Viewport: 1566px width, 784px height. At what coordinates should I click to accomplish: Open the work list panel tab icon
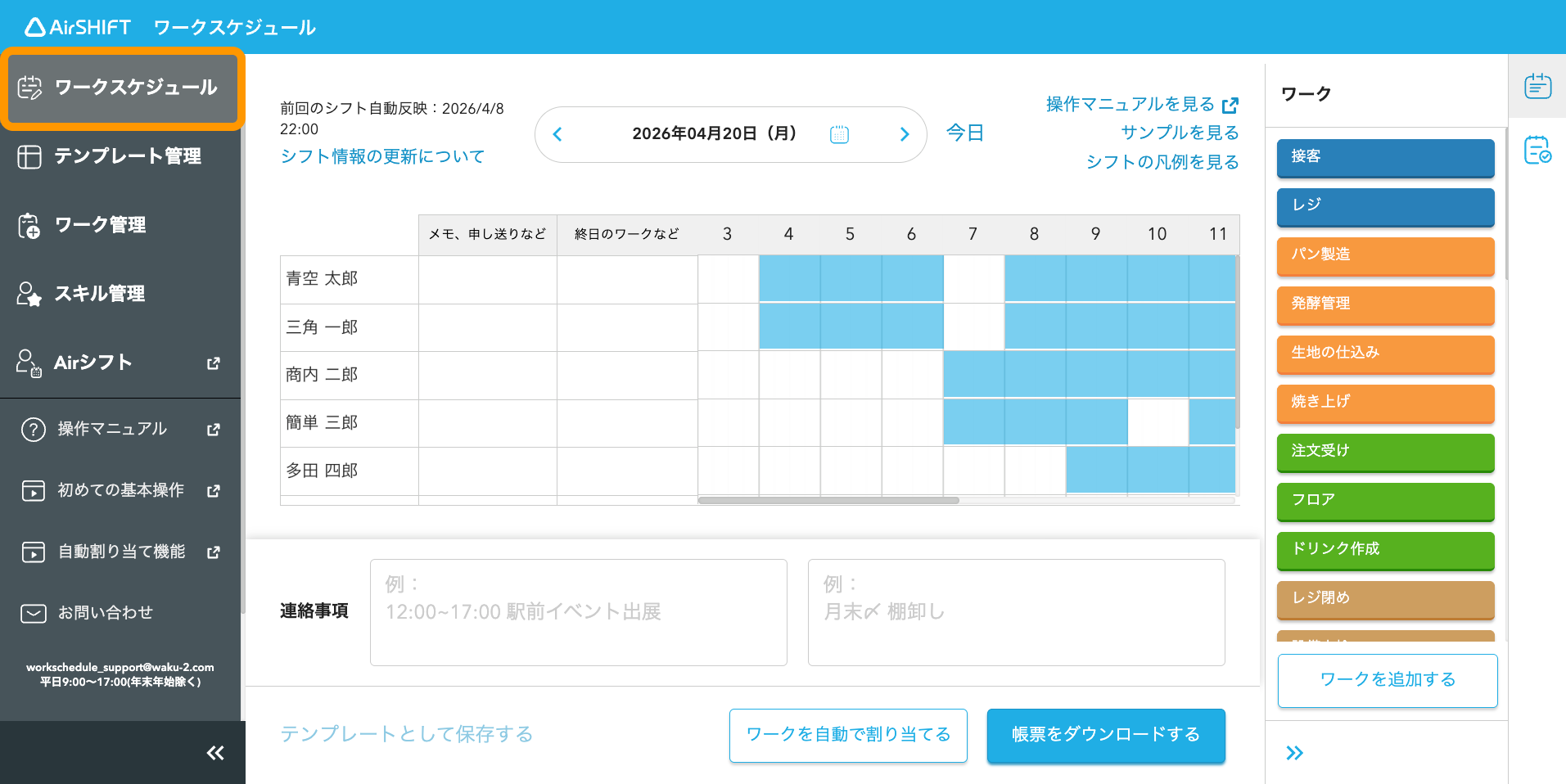[1537, 86]
